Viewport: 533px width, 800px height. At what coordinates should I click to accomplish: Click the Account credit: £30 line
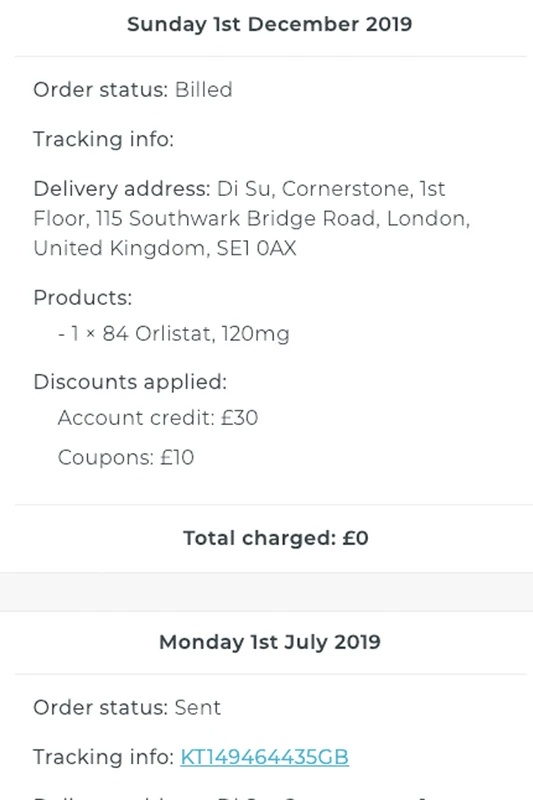pos(158,418)
